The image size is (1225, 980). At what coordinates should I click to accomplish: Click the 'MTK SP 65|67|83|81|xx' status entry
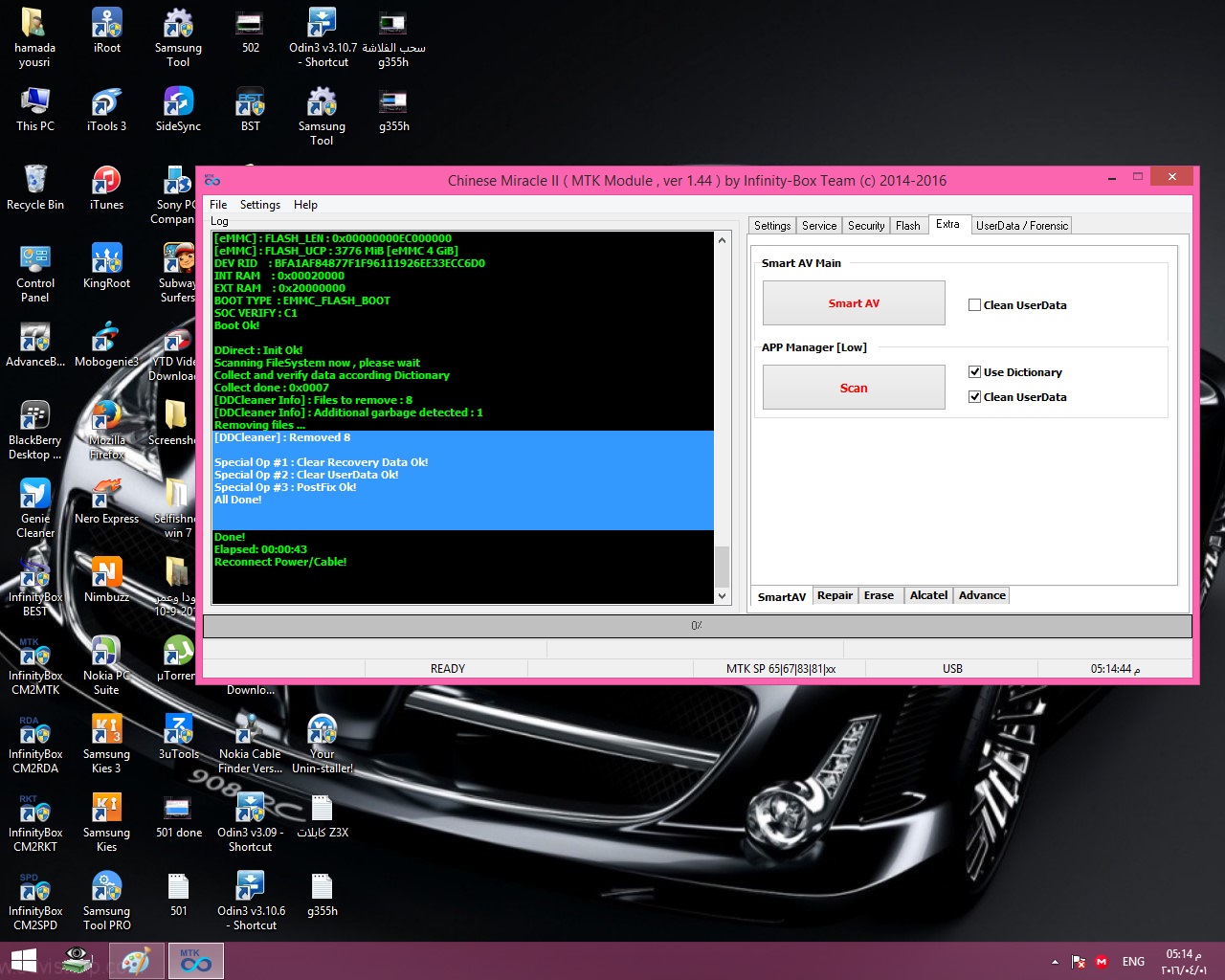[x=781, y=669]
